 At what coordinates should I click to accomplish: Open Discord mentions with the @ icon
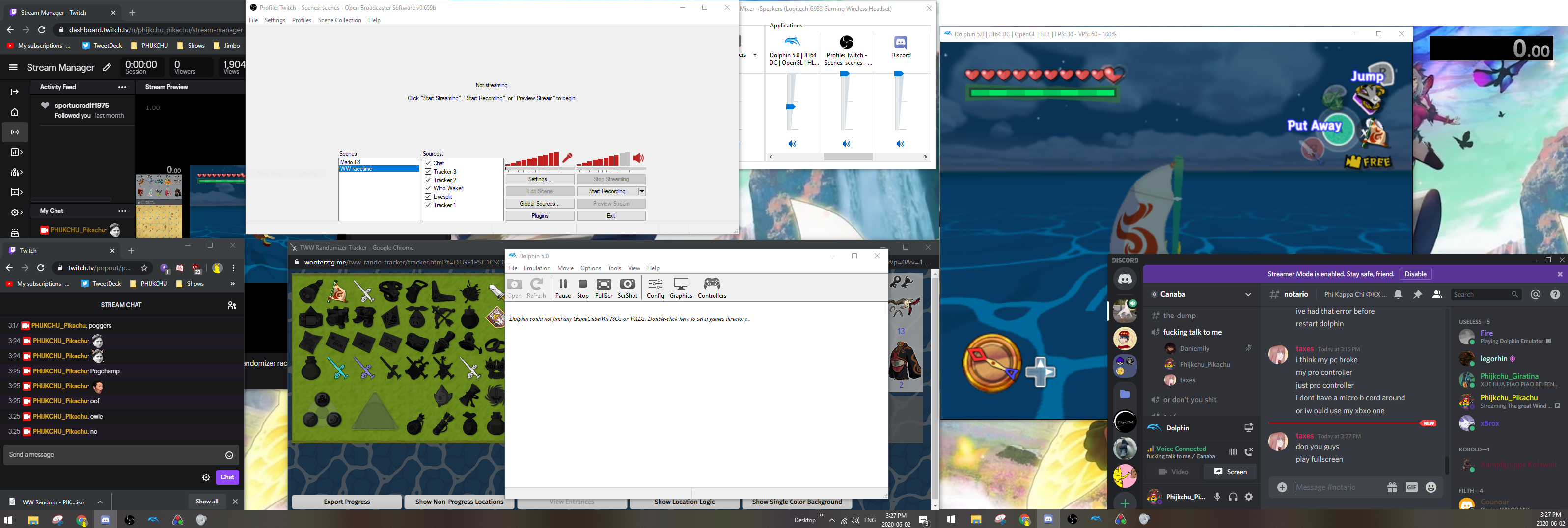(1536, 294)
